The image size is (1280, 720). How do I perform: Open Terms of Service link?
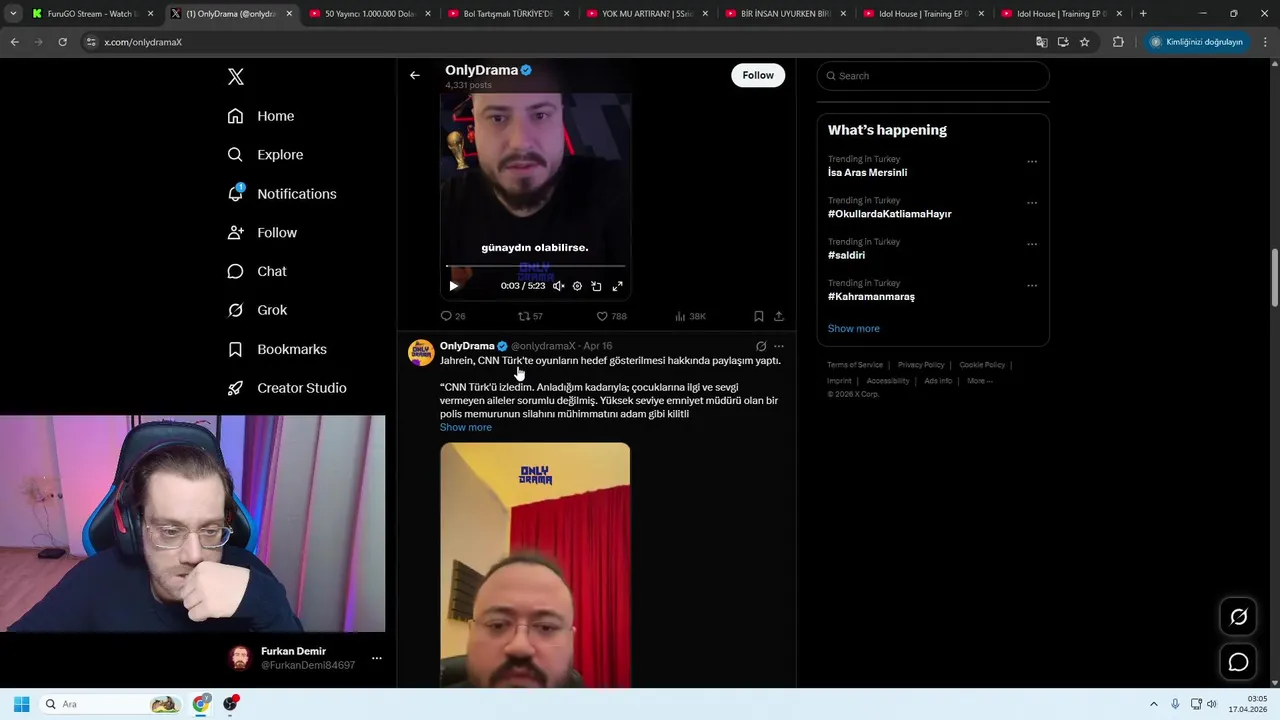click(x=855, y=365)
